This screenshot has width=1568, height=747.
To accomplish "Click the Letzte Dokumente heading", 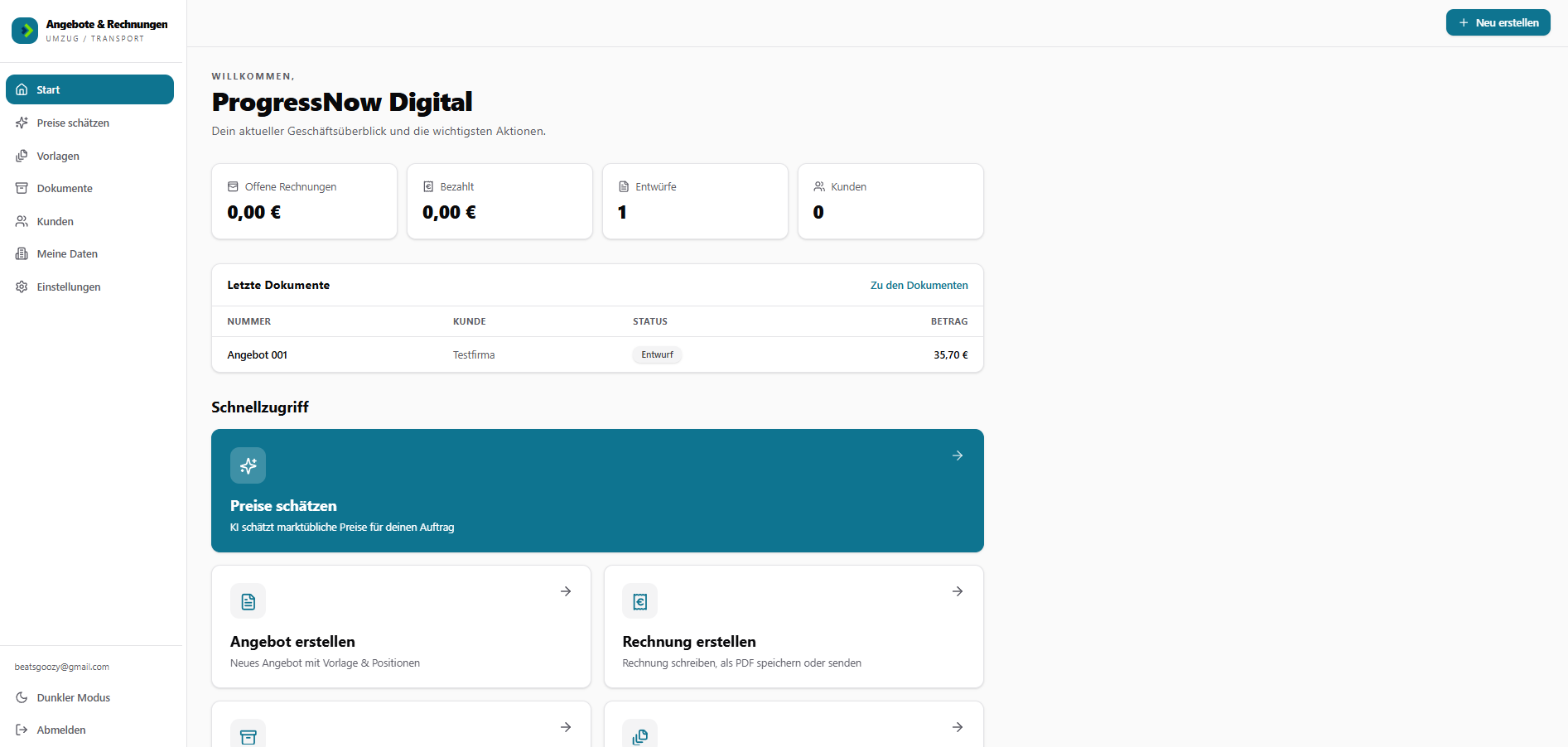I will 278,285.
